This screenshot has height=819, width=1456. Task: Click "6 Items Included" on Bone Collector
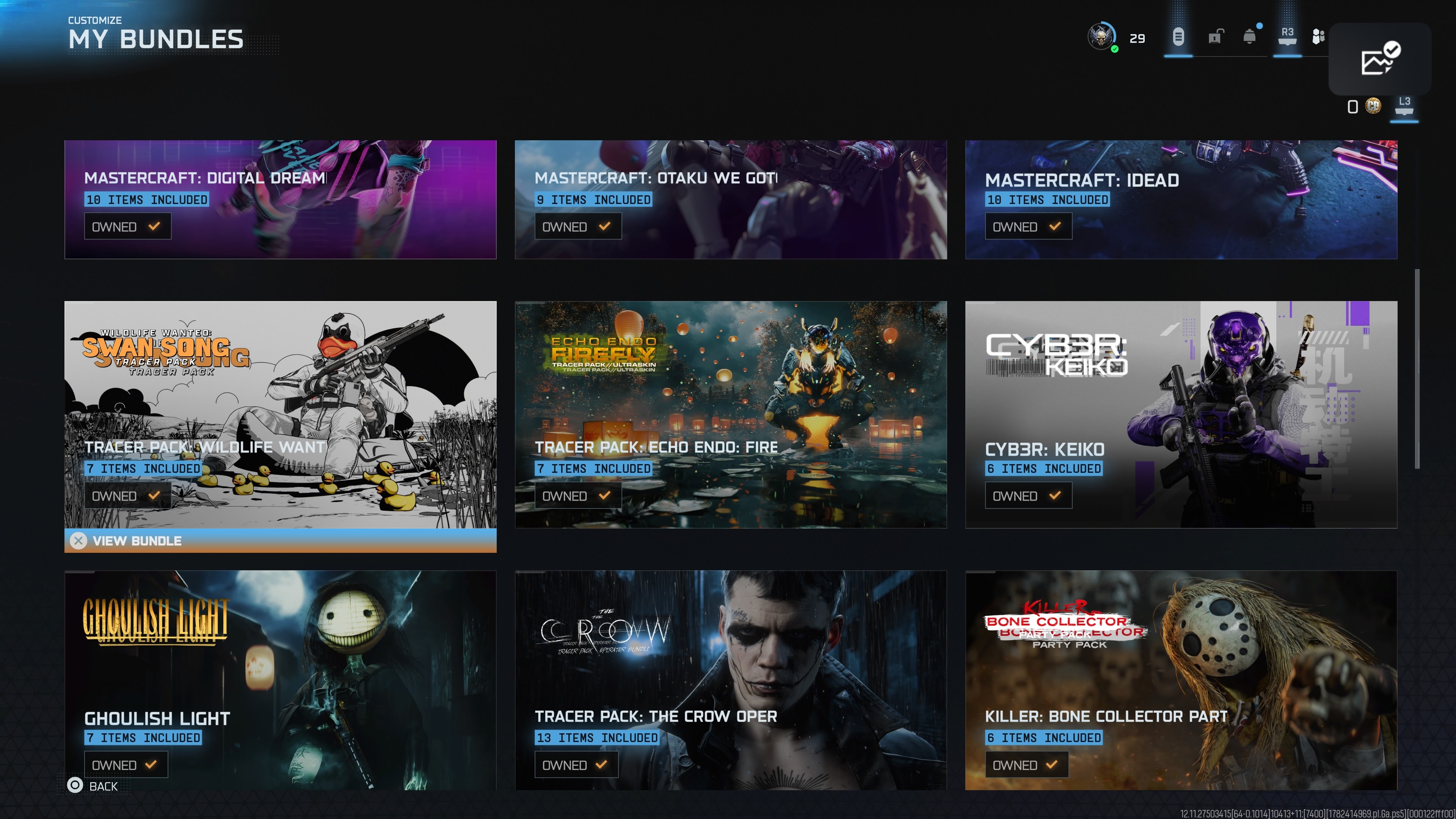(x=1044, y=737)
